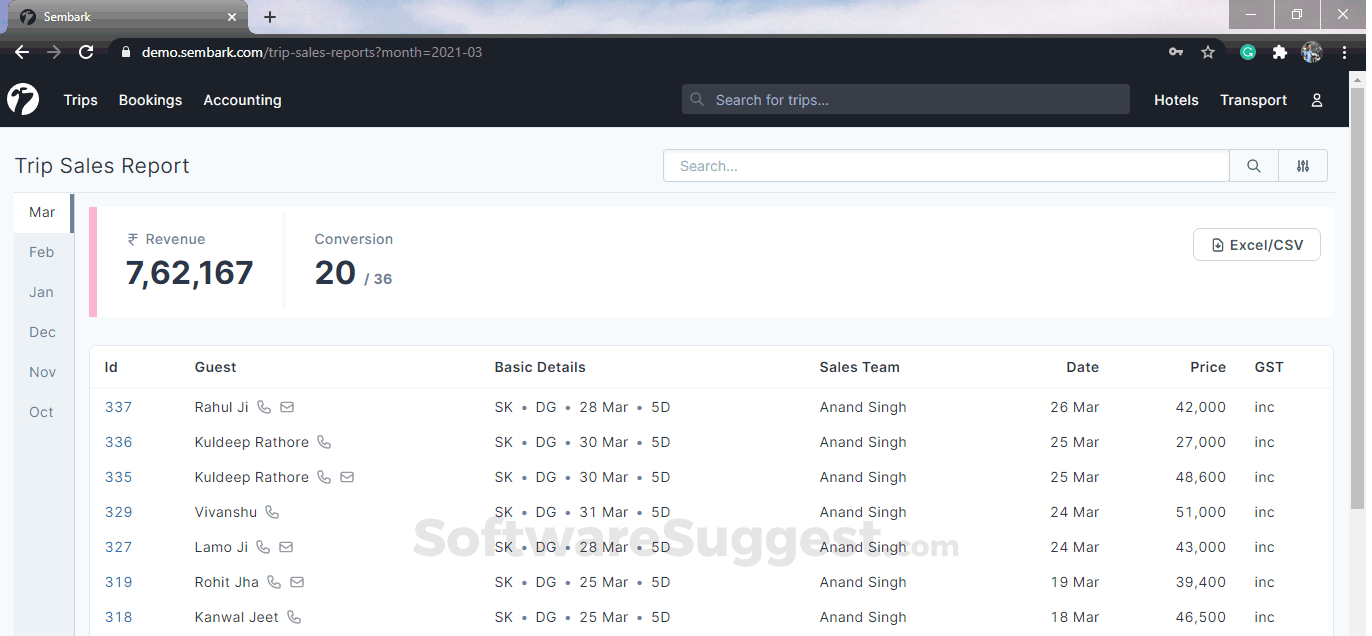Open the browser extensions puzzle icon
Viewport: 1372px width, 636px height.
coord(1279,51)
